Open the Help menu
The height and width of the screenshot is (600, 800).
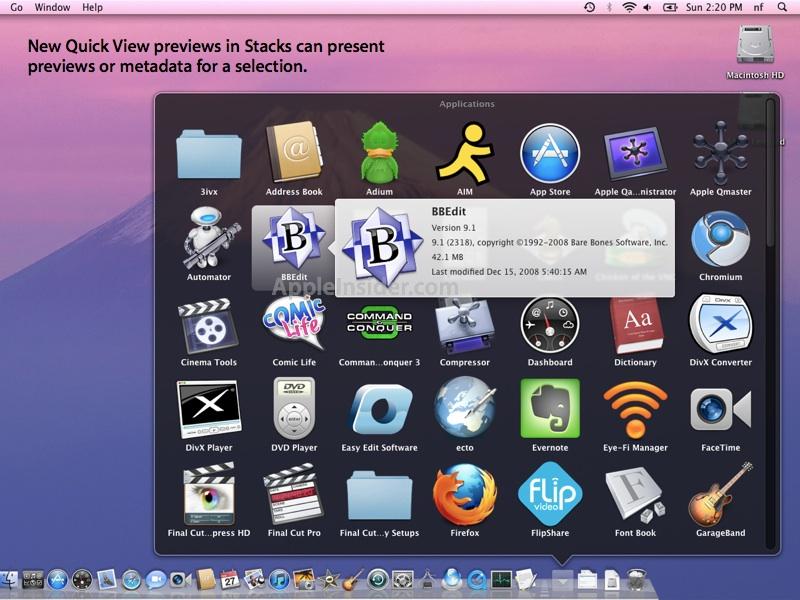tap(92, 7)
